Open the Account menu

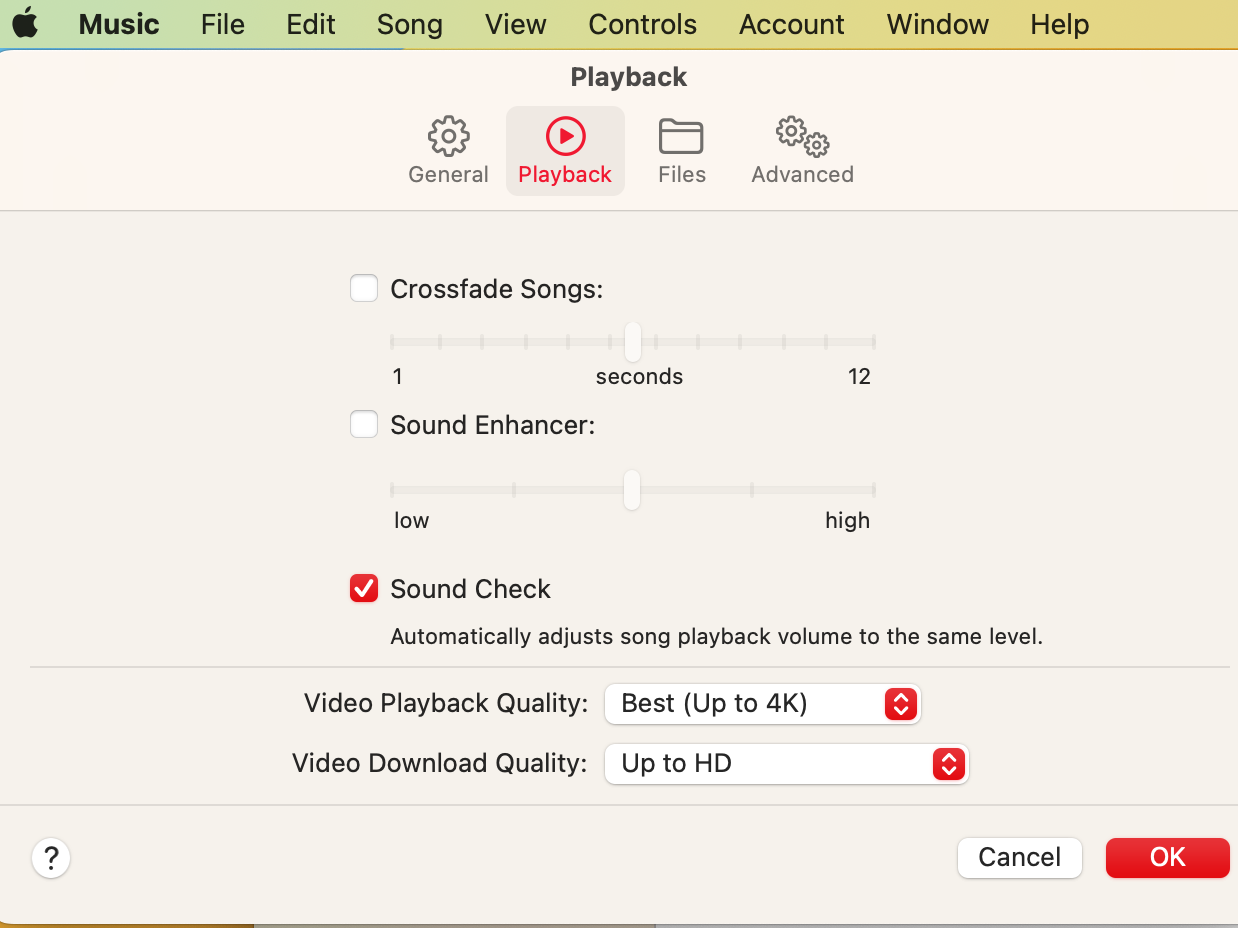[x=792, y=24]
